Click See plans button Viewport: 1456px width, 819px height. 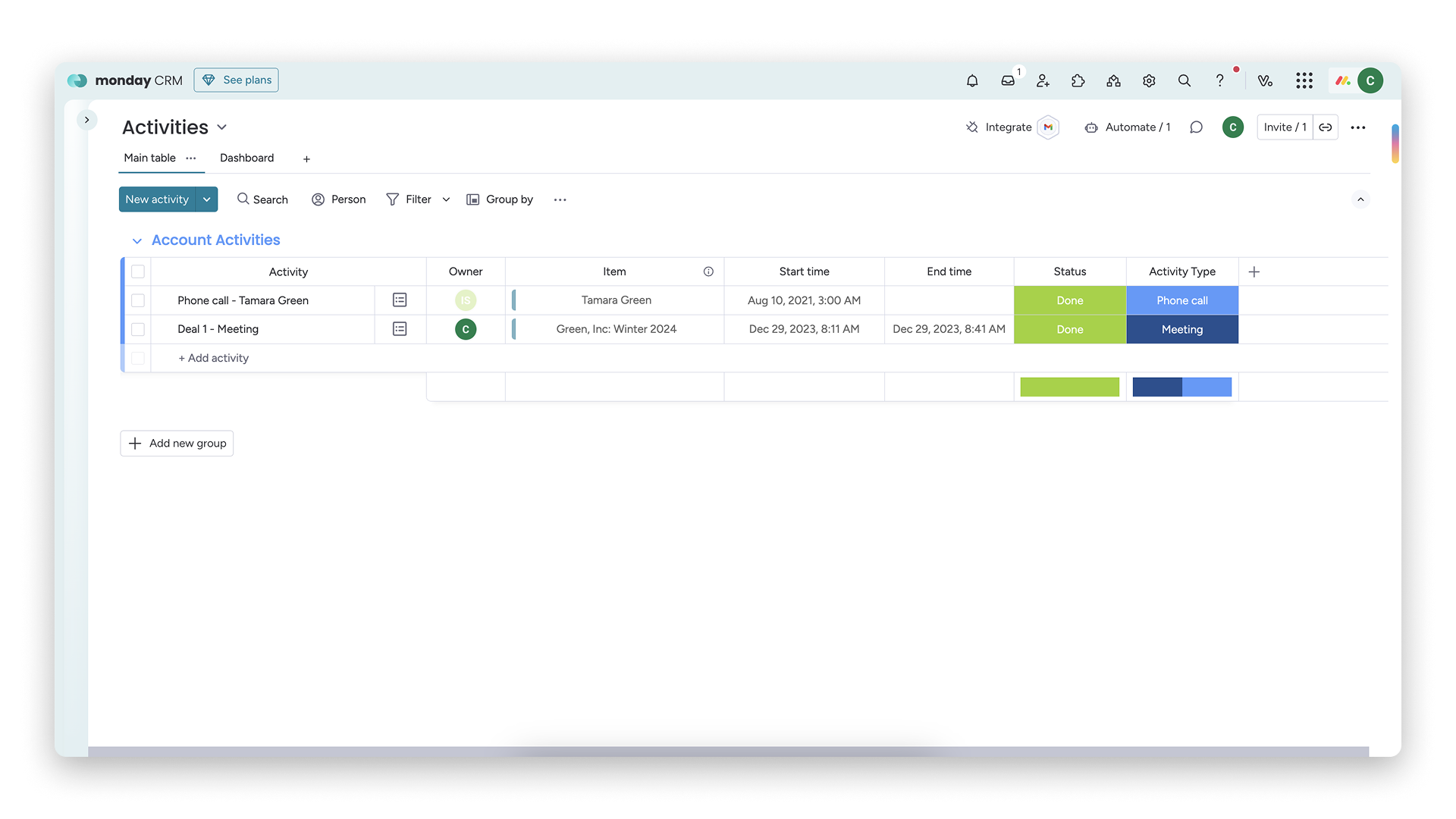(236, 80)
